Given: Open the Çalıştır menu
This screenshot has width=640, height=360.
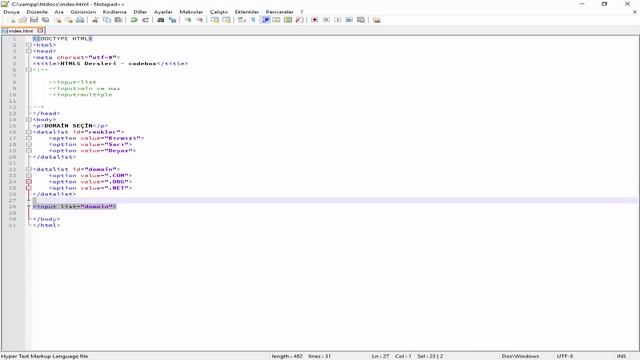Looking at the screenshot, I should coord(219,12).
